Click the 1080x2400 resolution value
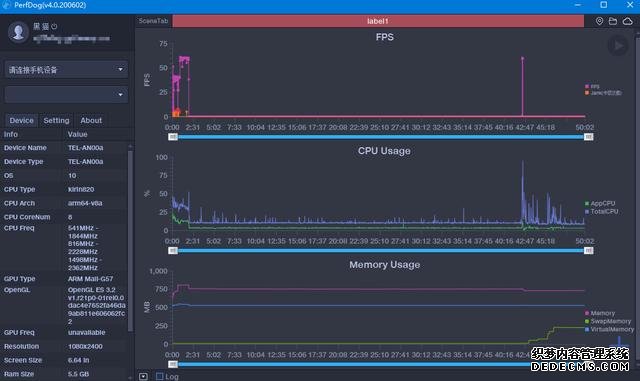 click(85, 347)
